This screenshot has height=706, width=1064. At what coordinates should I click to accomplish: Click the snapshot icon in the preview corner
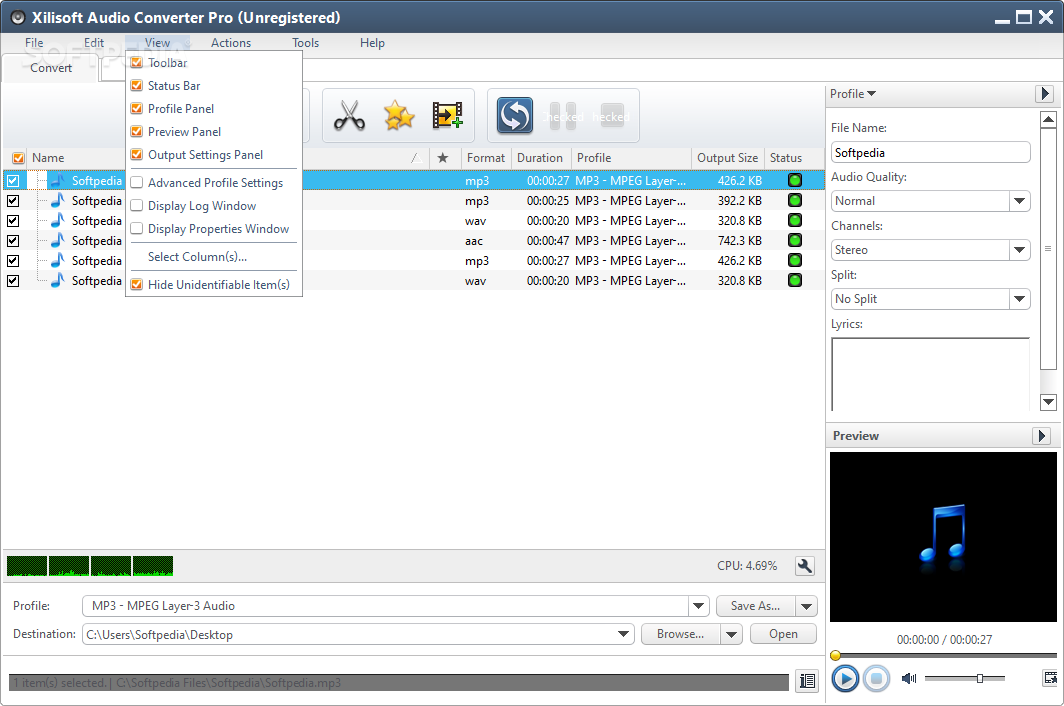1050,677
